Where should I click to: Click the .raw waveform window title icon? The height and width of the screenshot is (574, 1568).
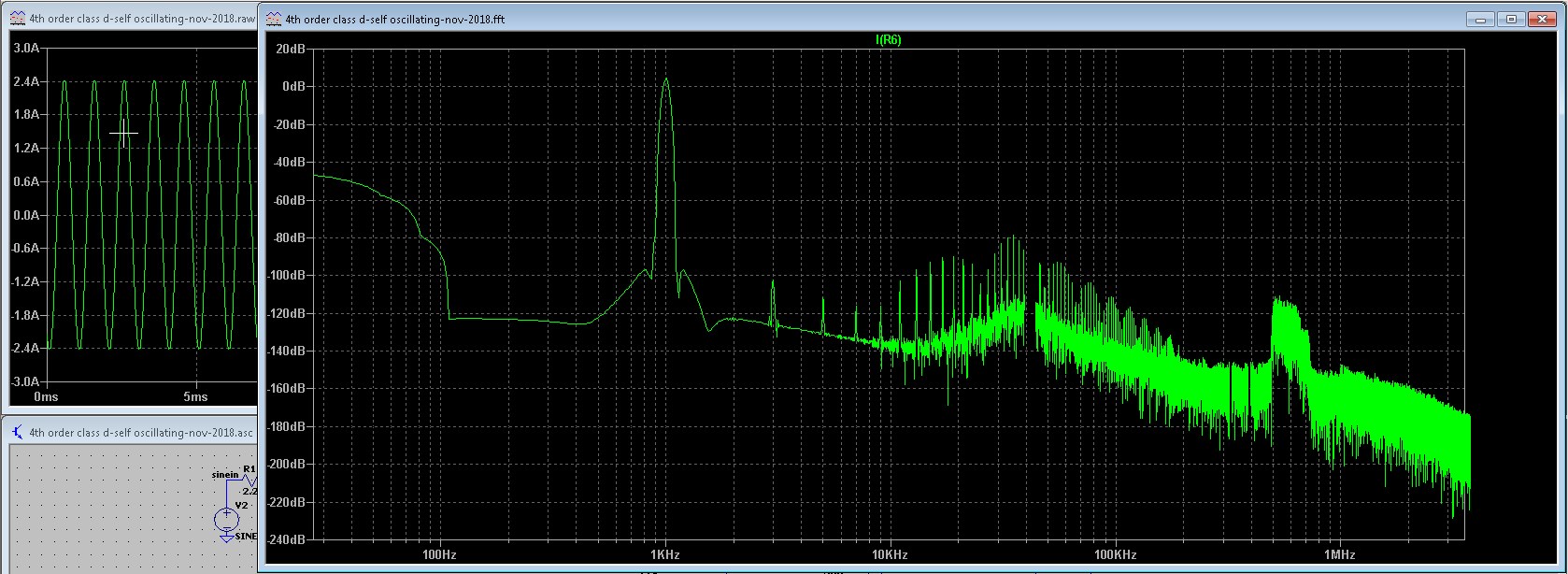click(x=17, y=19)
